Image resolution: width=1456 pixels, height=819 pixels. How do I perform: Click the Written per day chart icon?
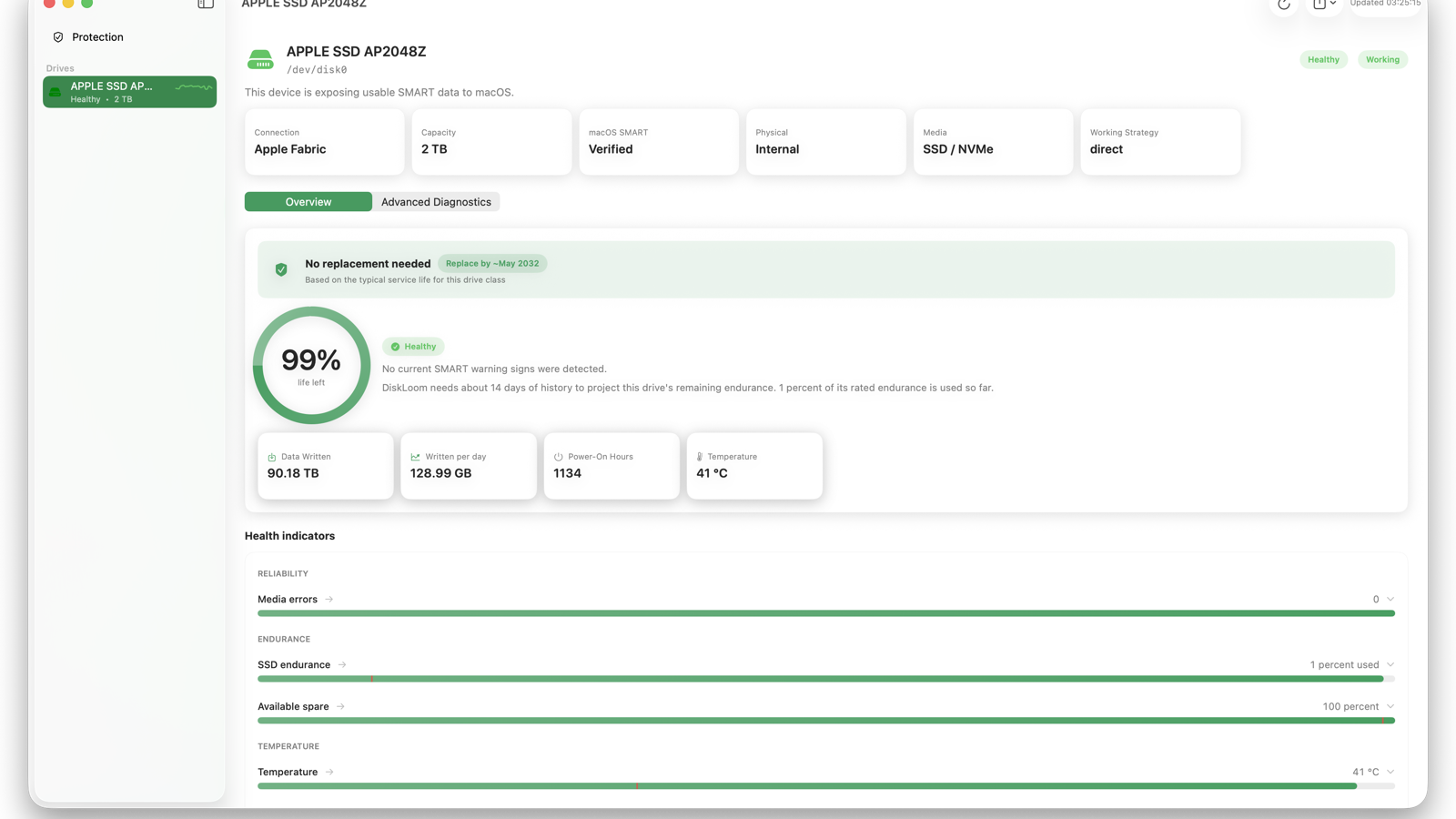tap(415, 457)
